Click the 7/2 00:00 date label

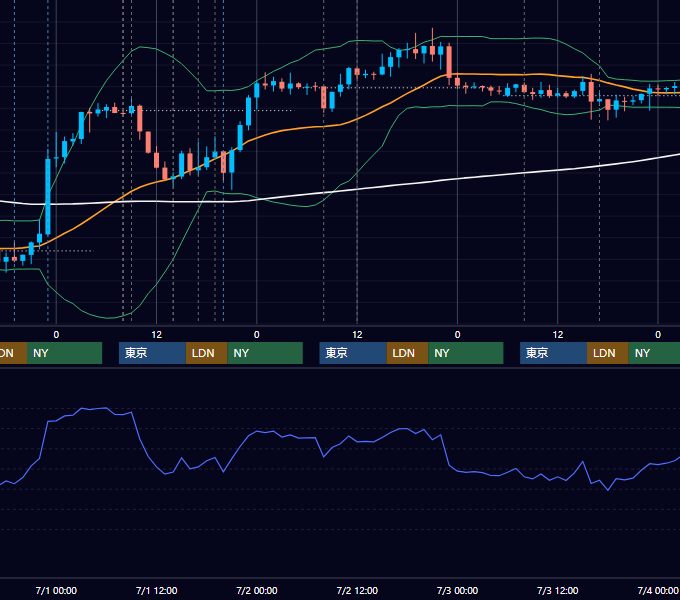click(257, 590)
